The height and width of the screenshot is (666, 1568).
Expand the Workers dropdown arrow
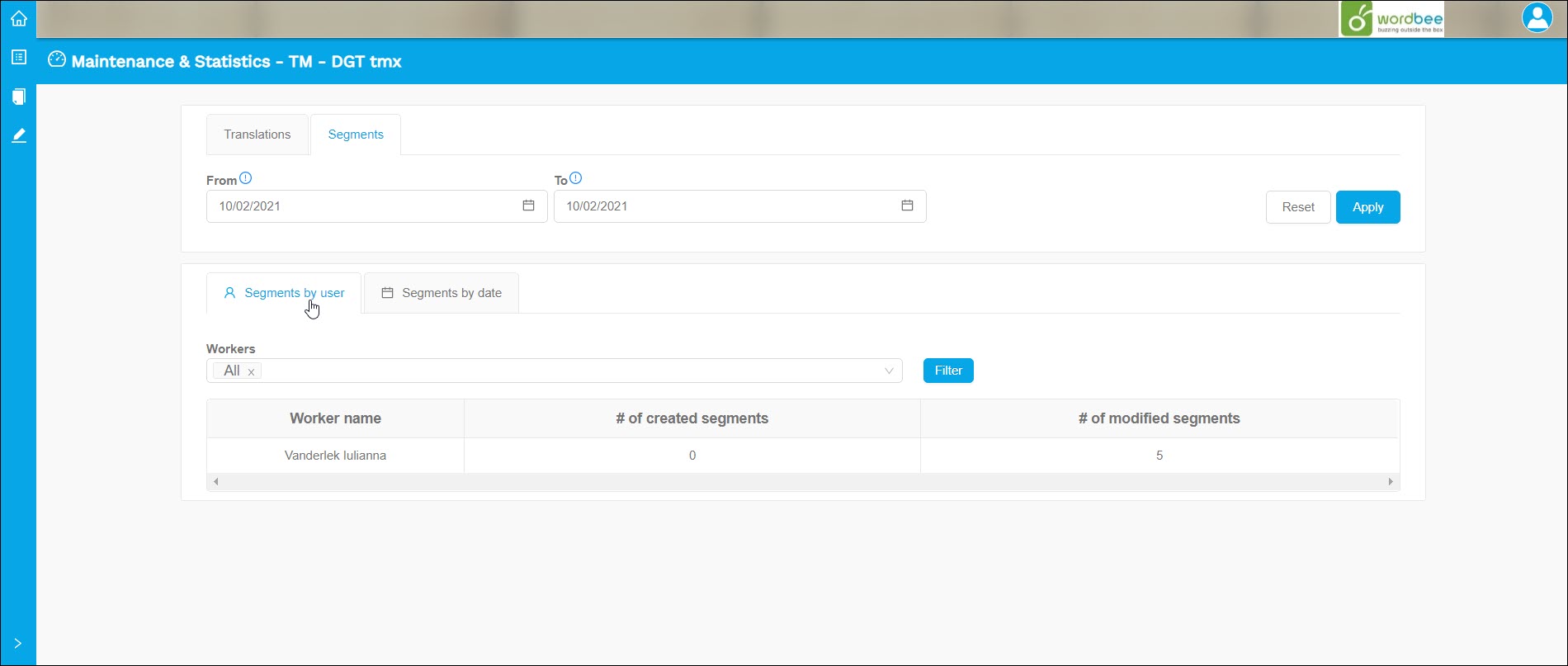889,371
